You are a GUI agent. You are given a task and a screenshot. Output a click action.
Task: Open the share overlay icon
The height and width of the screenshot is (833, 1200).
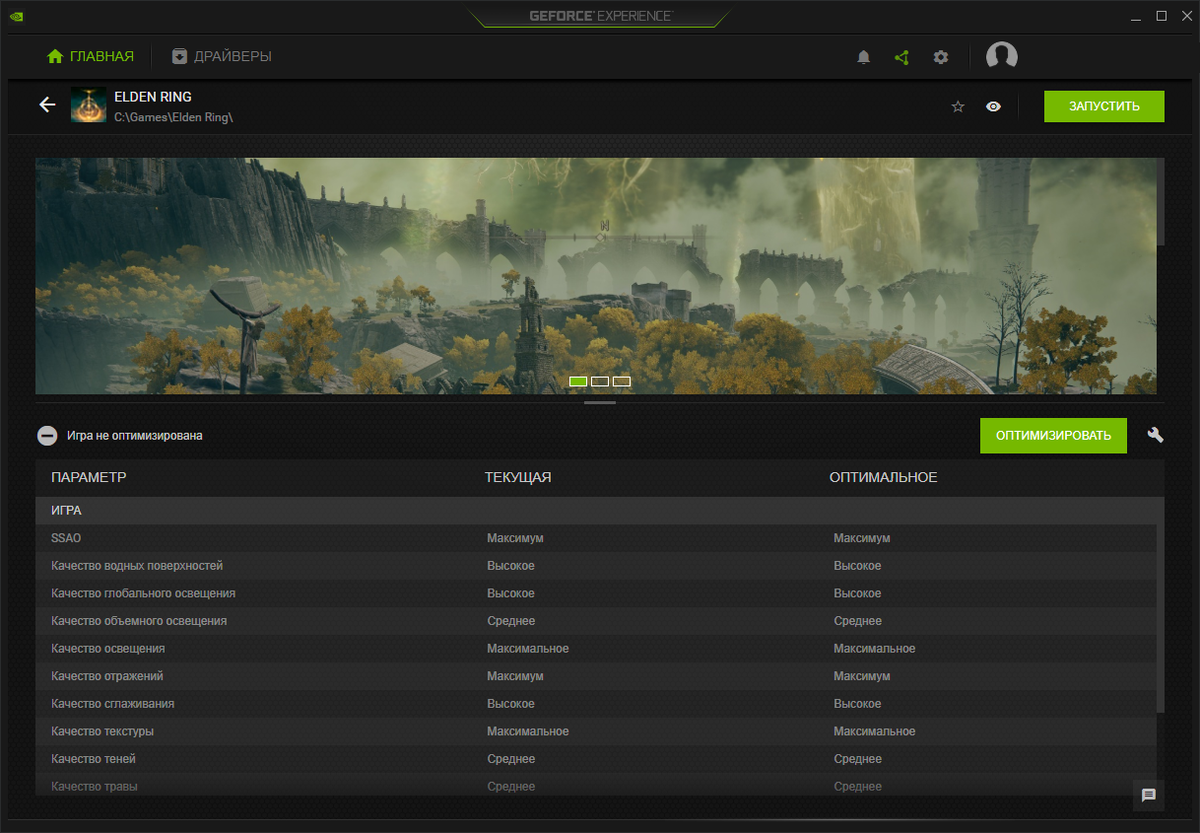point(902,57)
